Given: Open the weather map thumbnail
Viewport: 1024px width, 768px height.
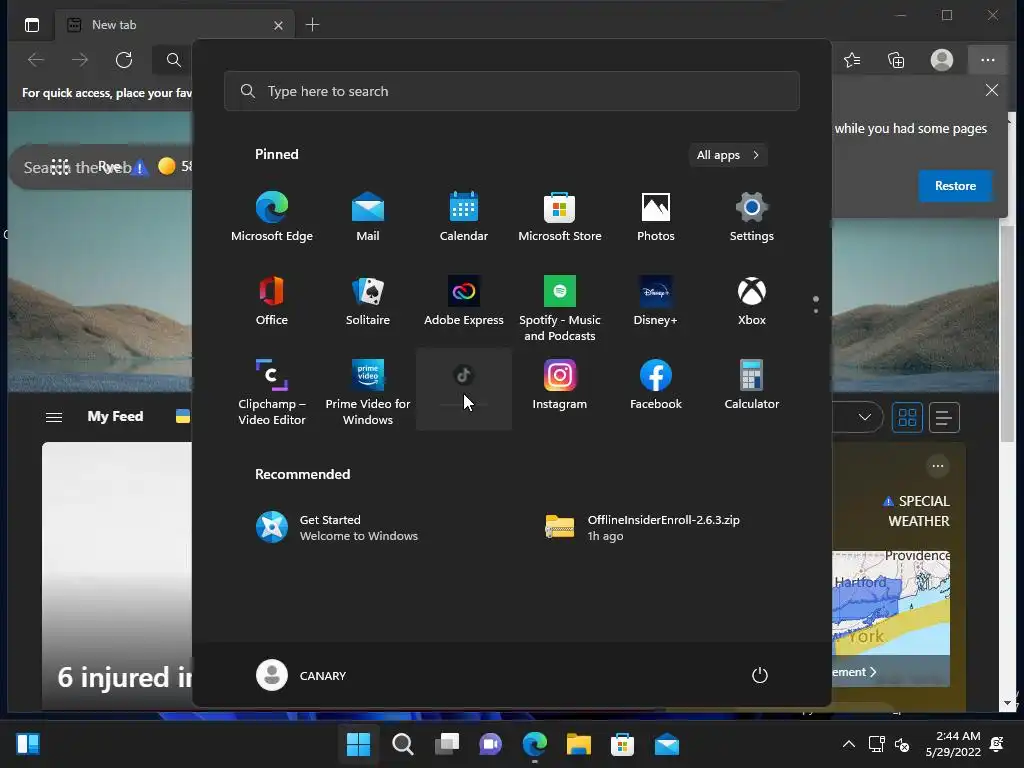Looking at the screenshot, I should pyautogui.click(x=891, y=602).
